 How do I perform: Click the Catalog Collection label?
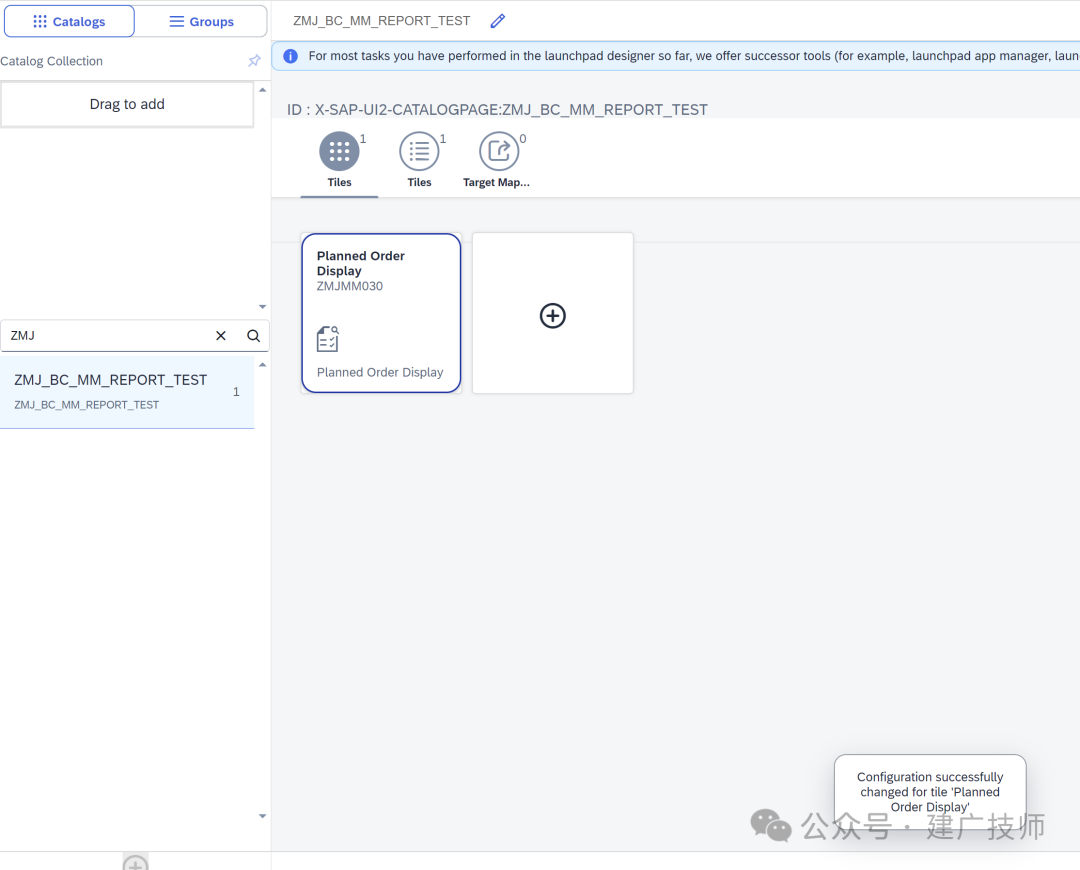[52, 61]
